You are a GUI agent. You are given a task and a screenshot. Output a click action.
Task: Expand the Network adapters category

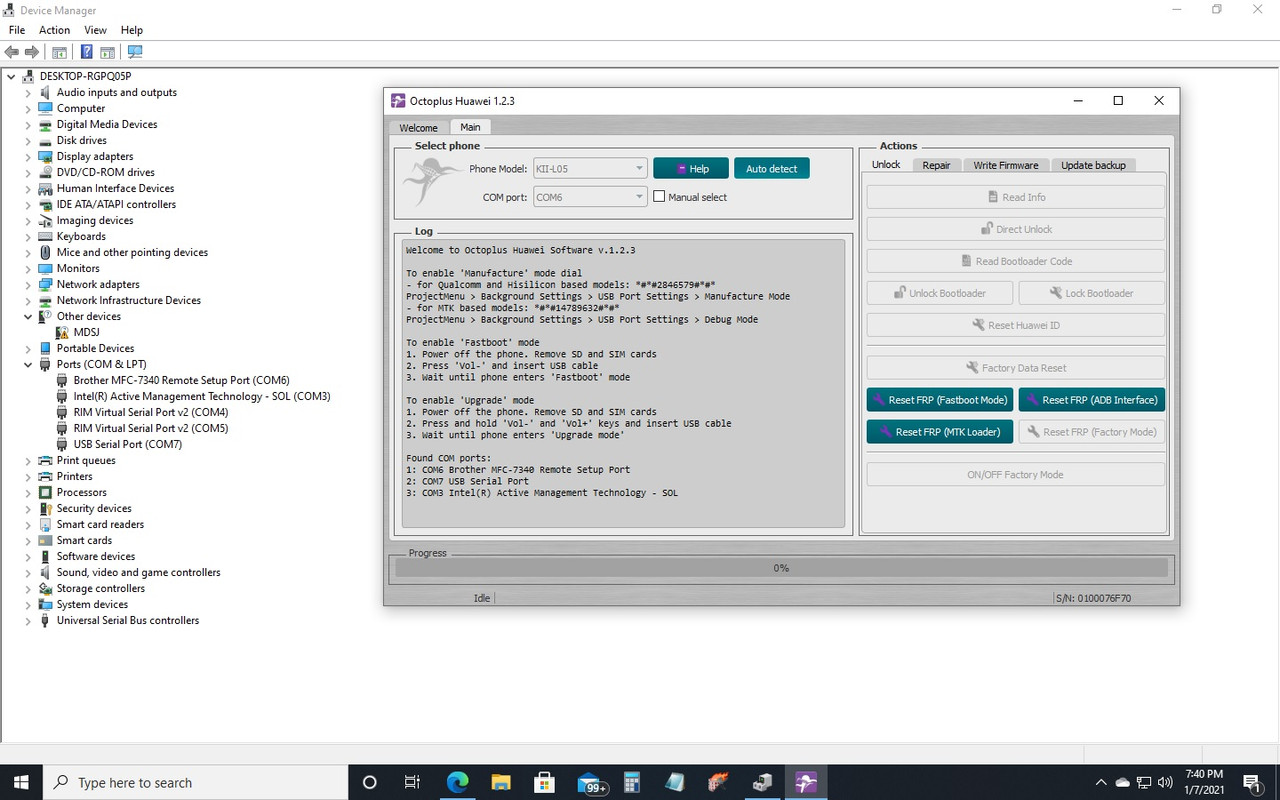pos(28,284)
